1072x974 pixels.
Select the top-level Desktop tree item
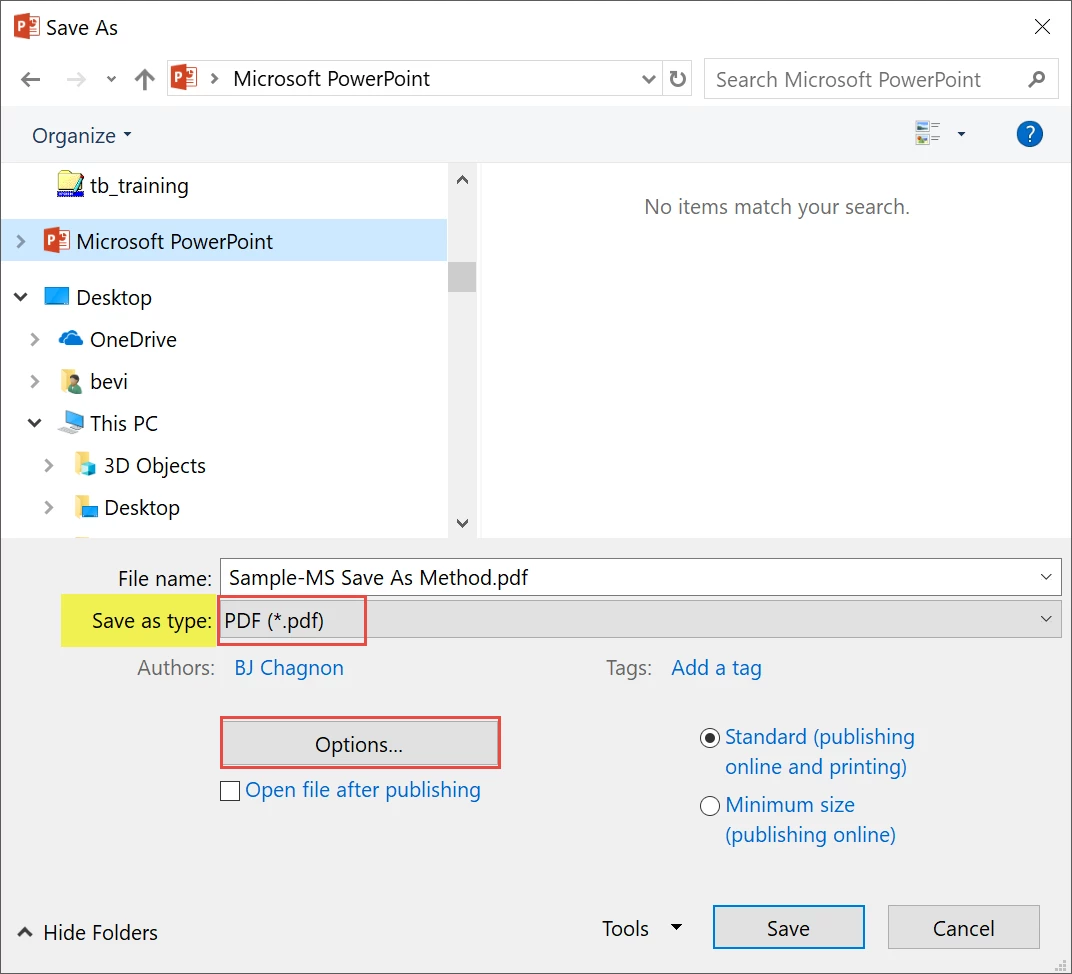click(x=98, y=297)
